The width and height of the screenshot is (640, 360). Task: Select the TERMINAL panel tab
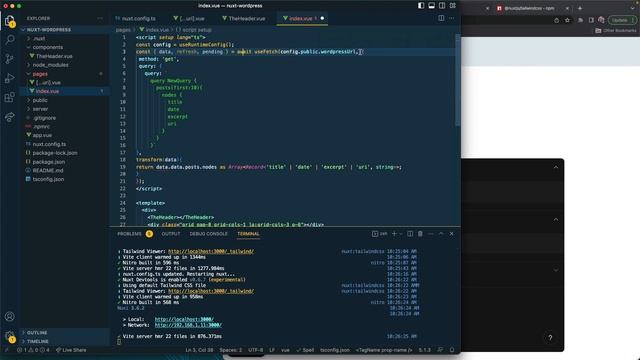248,234
